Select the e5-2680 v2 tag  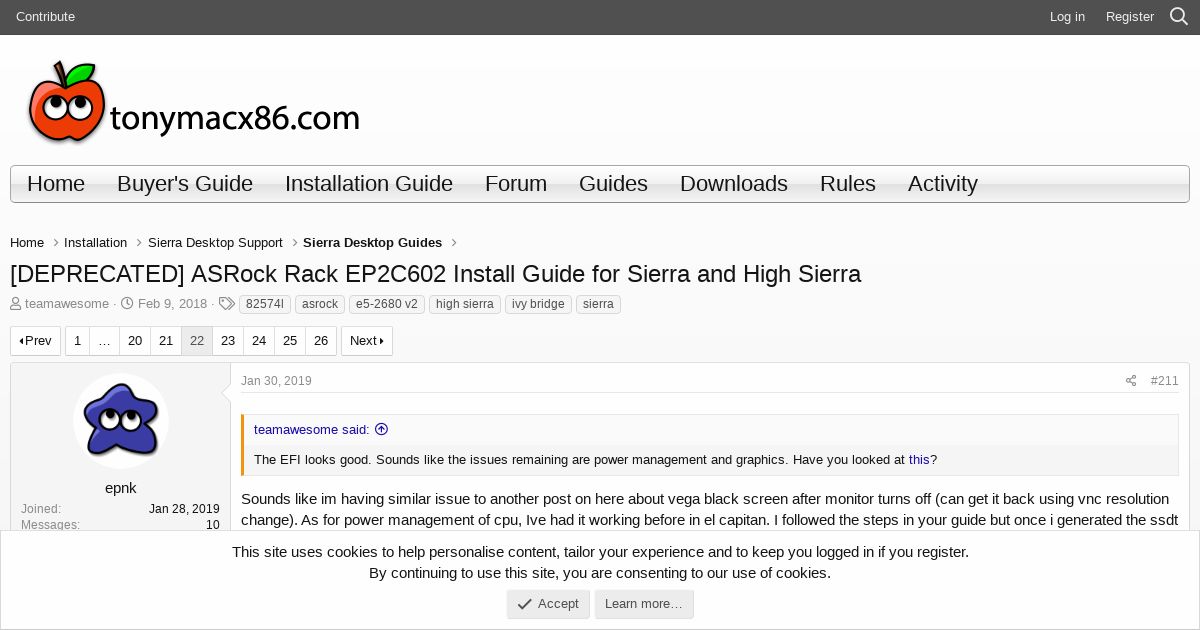point(387,304)
